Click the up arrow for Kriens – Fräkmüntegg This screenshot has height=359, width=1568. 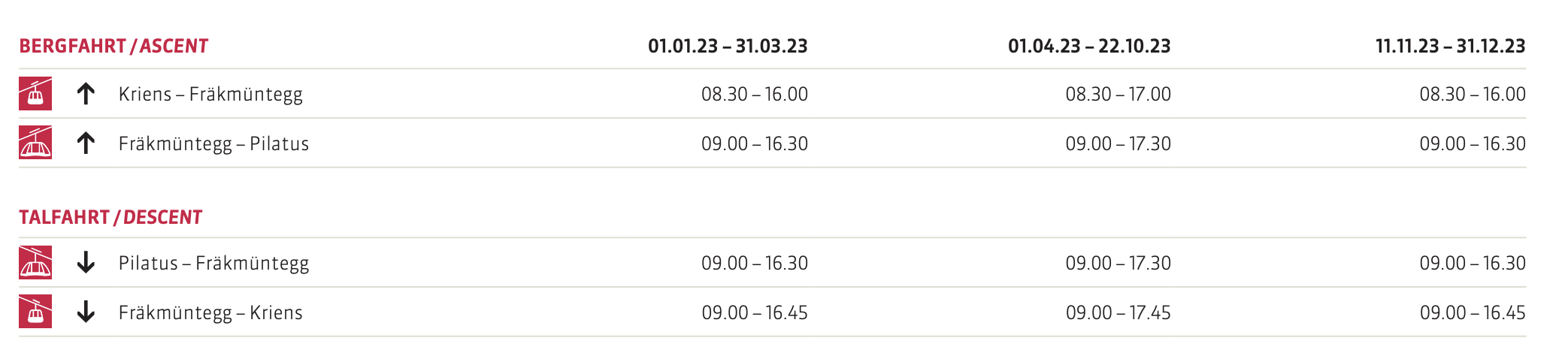86,94
